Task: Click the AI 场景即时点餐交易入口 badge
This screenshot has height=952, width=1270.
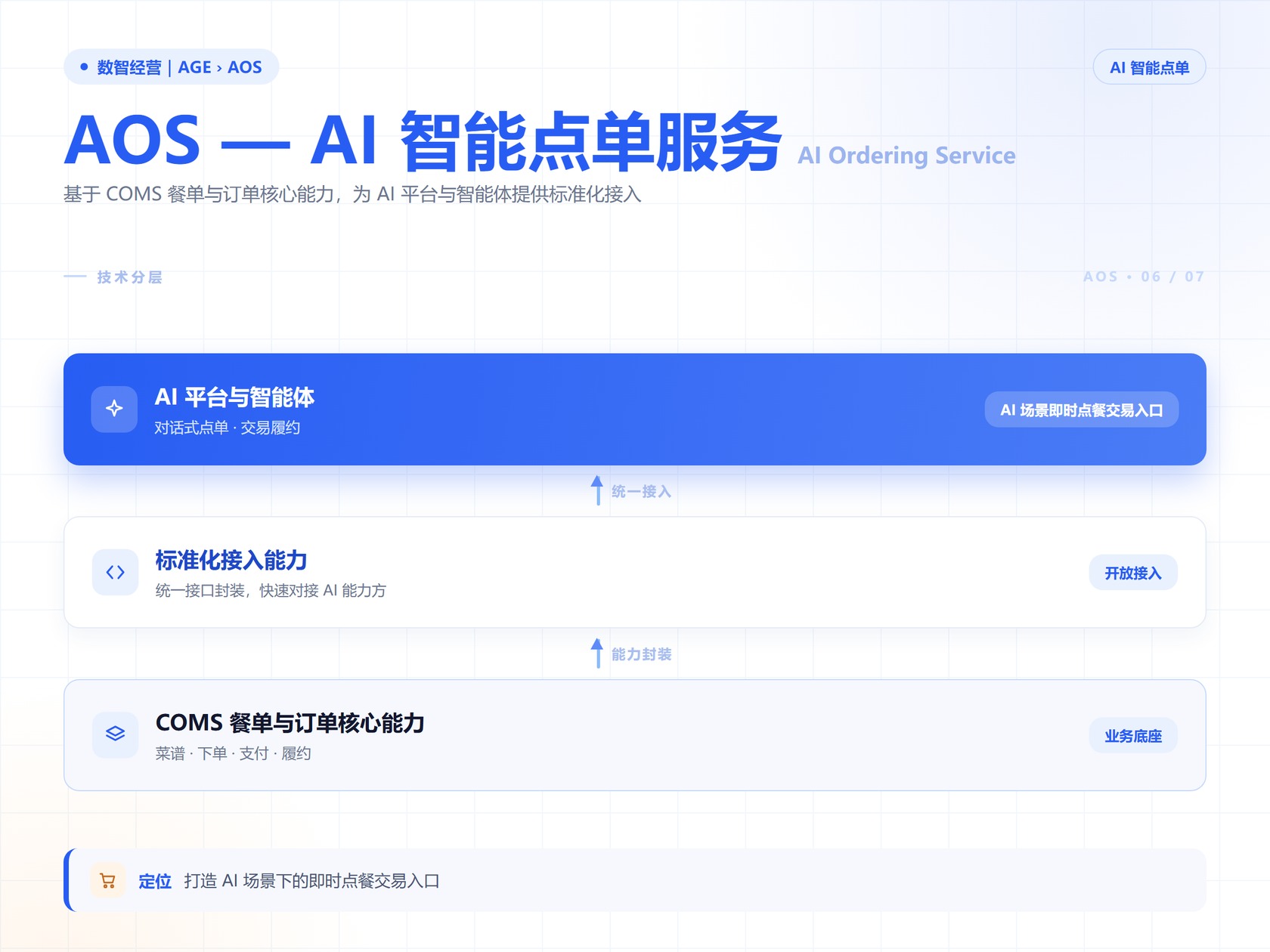Action: tap(1081, 410)
